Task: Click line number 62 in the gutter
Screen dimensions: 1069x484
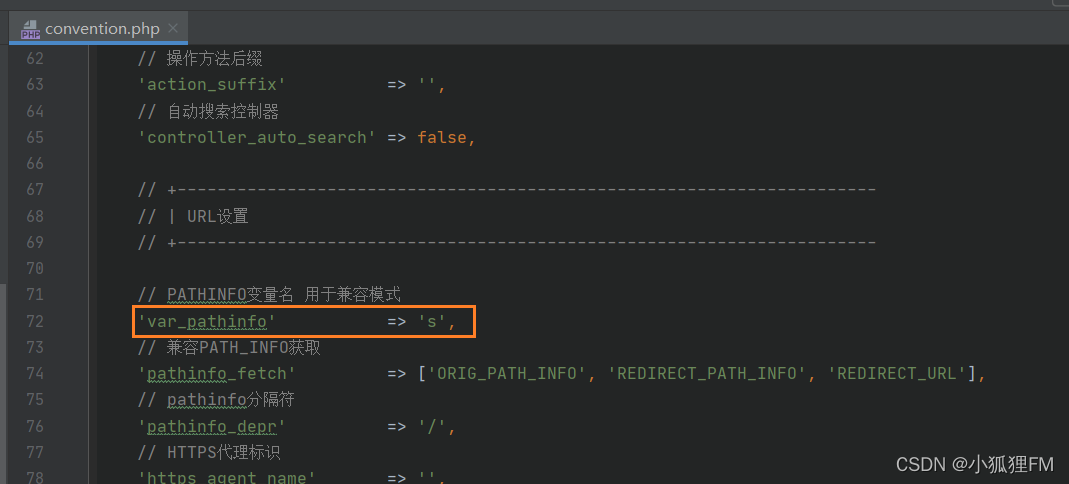Action: point(35,59)
